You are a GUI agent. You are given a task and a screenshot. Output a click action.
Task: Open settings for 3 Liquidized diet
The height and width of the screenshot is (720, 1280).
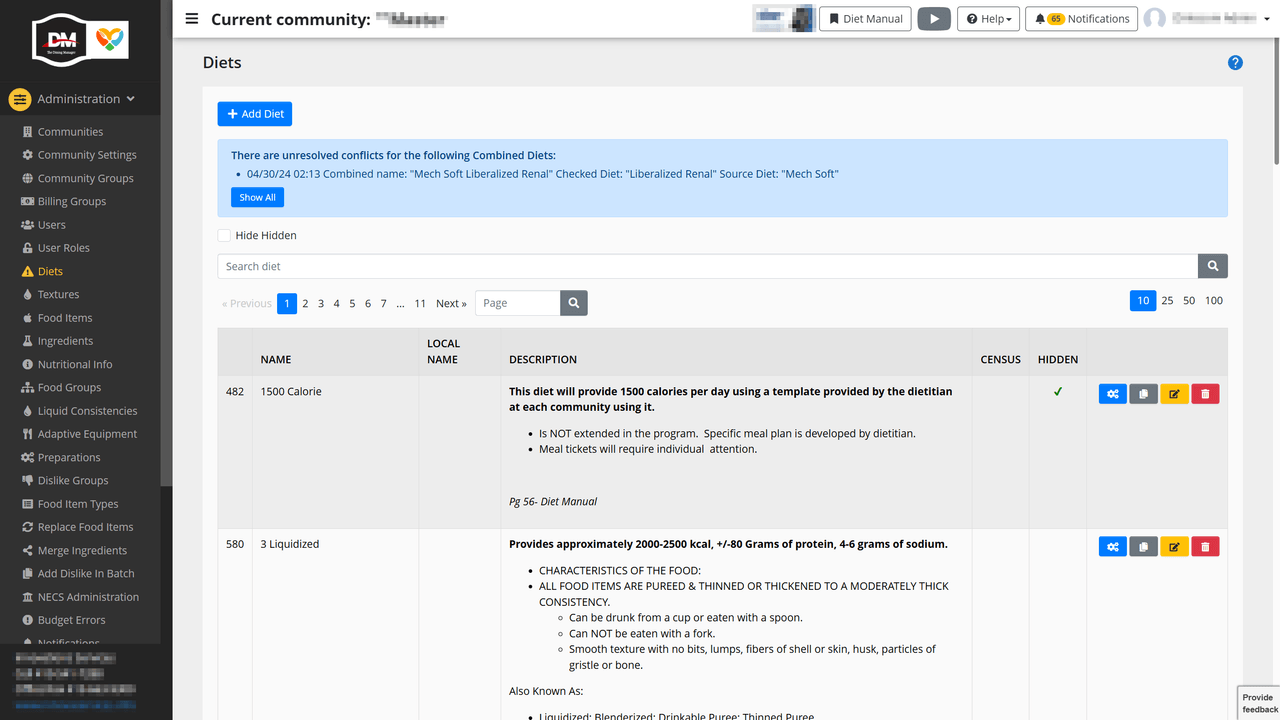click(1112, 547)
